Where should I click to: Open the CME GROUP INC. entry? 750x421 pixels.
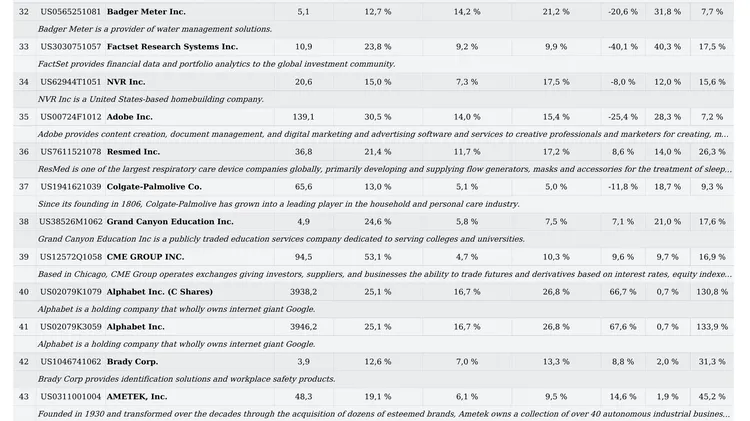(145, 256)
